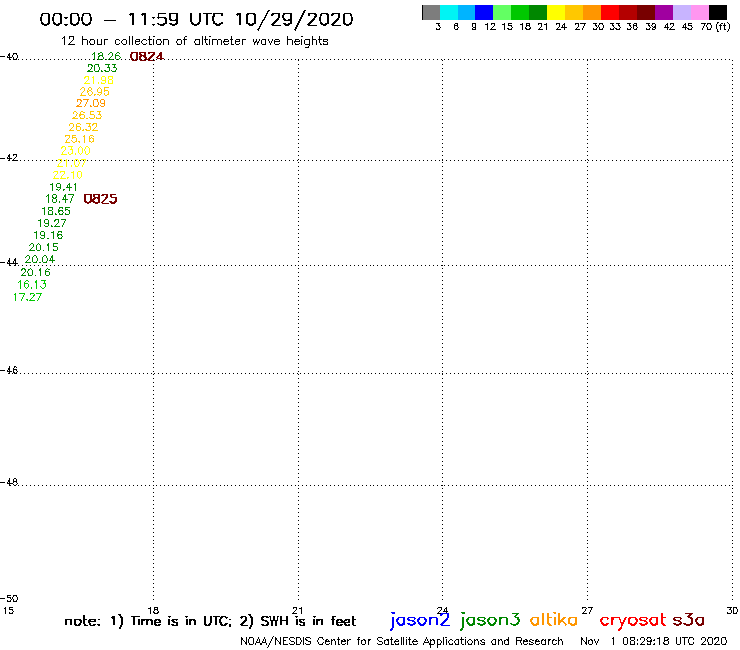Screen dimensions: 740x650
Task: Click the 0824 time stamp label
Action: click(x=147, y=57)
